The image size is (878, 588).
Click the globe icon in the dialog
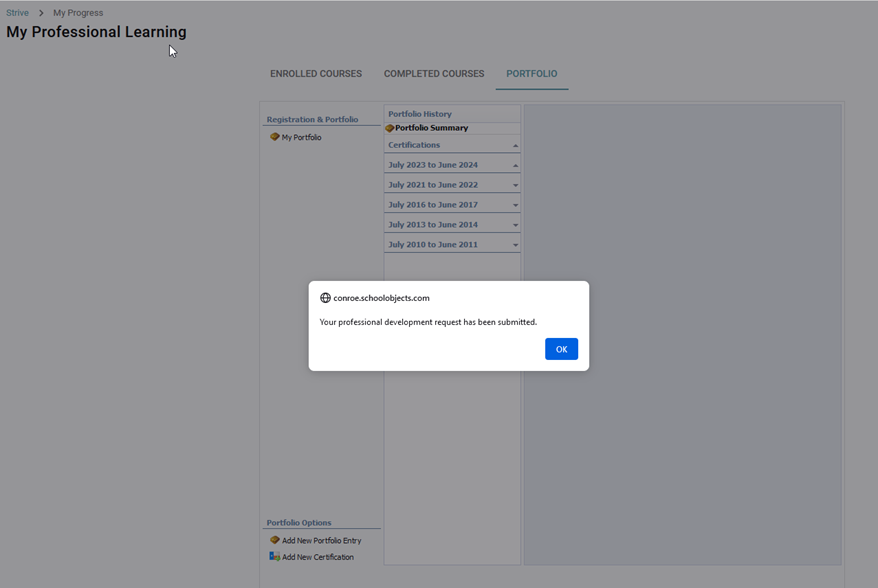[325, 298]
